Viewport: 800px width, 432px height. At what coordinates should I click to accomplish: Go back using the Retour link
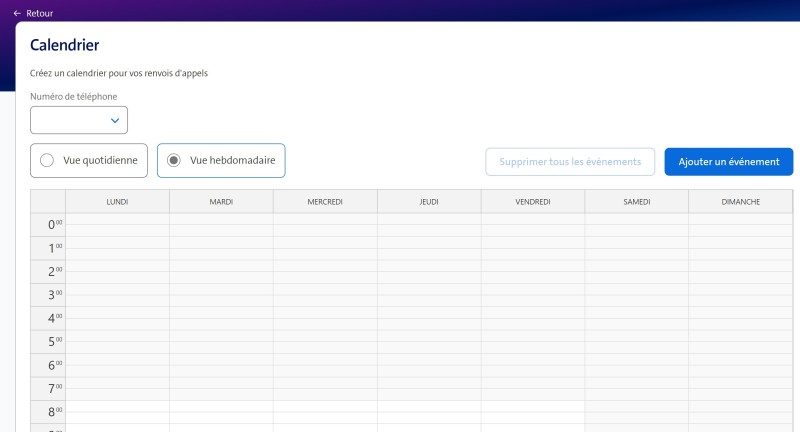(x=40, y=13)
